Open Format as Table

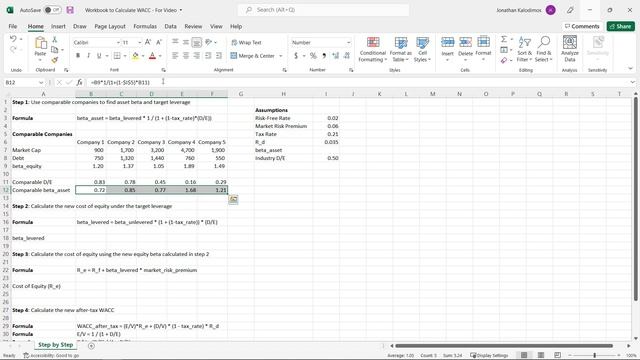coord(400,49)
